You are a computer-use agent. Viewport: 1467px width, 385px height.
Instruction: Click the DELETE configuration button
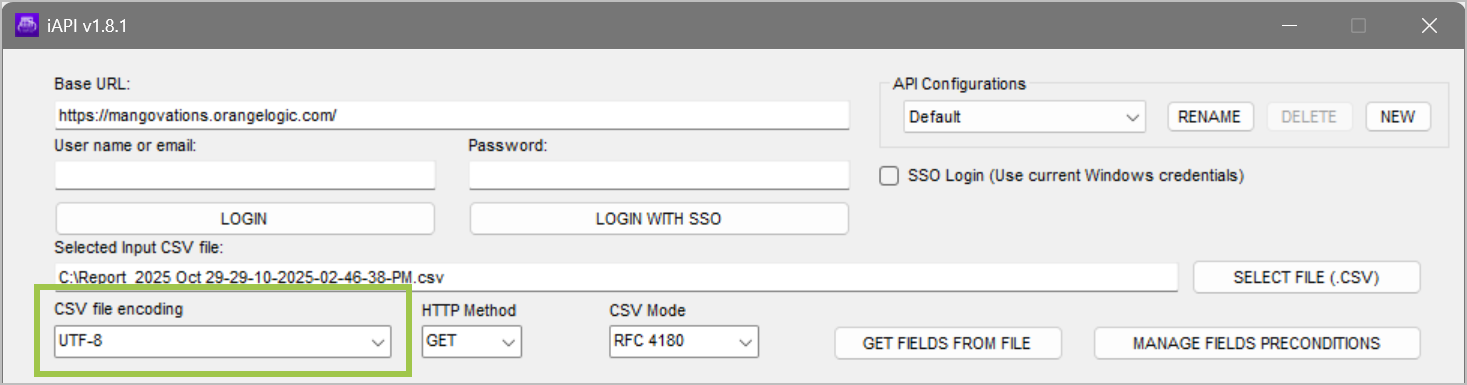click(x=1309, y=117)
